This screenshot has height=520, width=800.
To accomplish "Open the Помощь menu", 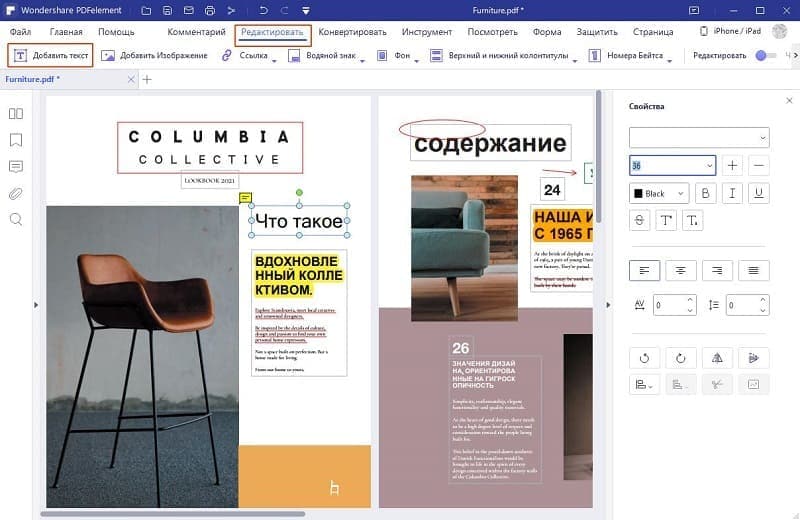I will pyautogui.click(x=116, y=32).
